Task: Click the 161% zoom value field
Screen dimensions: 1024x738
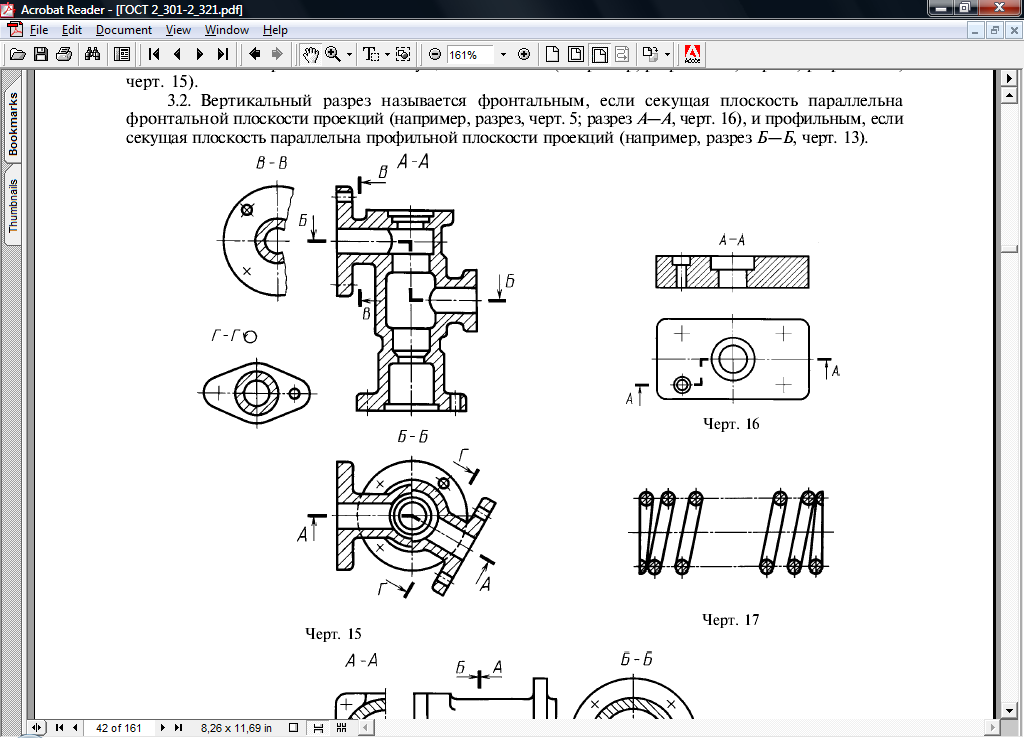Action: (470, 55)
